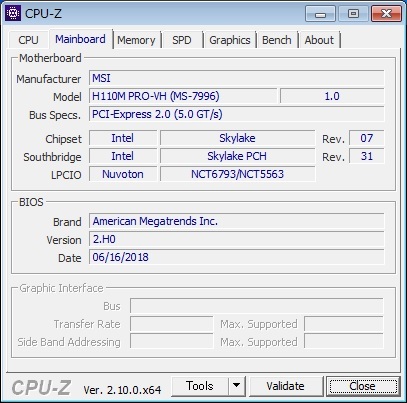
Task: Maximize the CPU-Z window
Action: coord(353,14)
